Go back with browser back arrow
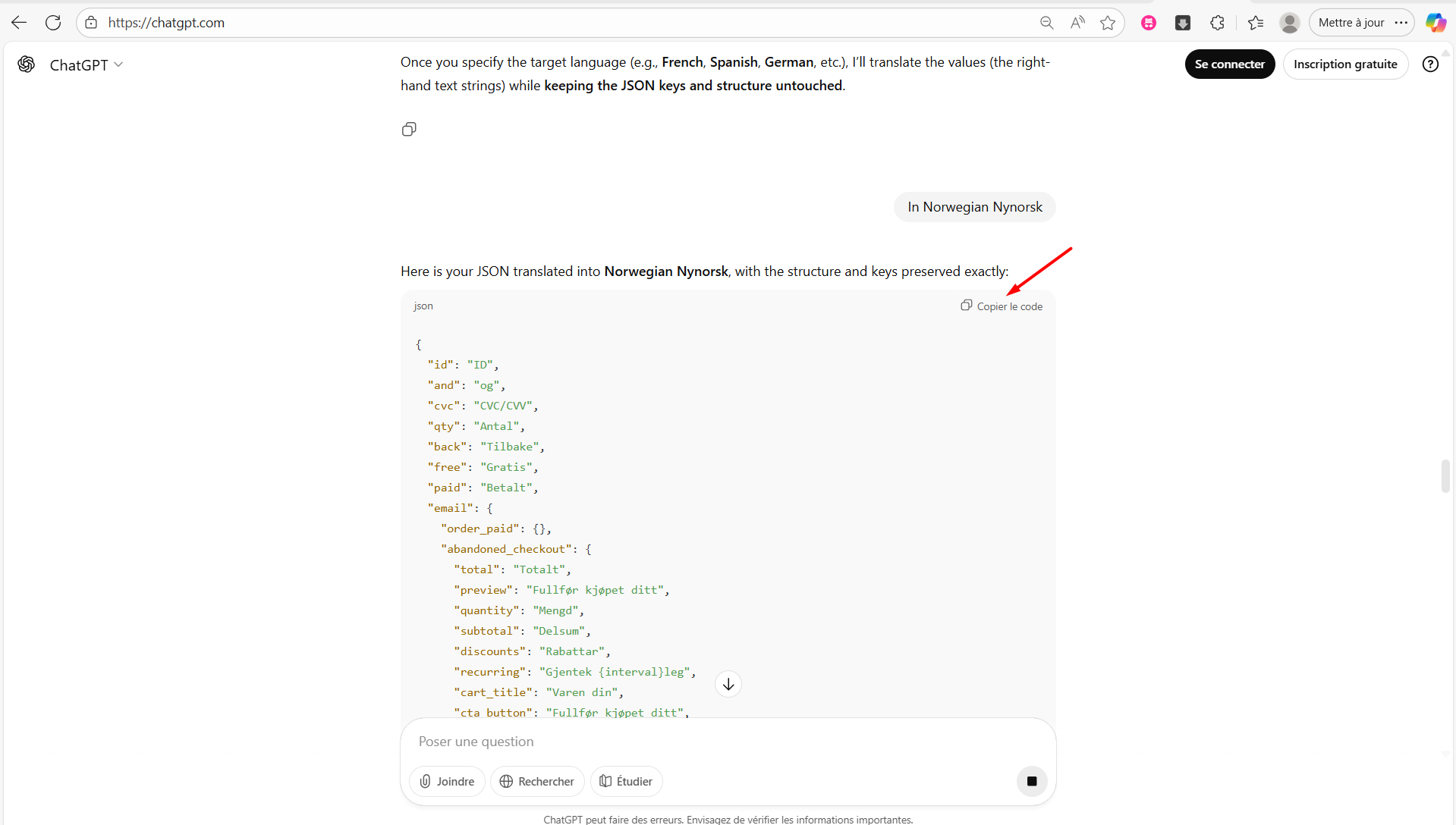This screenshot has width=1456, height=825. [19, 23]
